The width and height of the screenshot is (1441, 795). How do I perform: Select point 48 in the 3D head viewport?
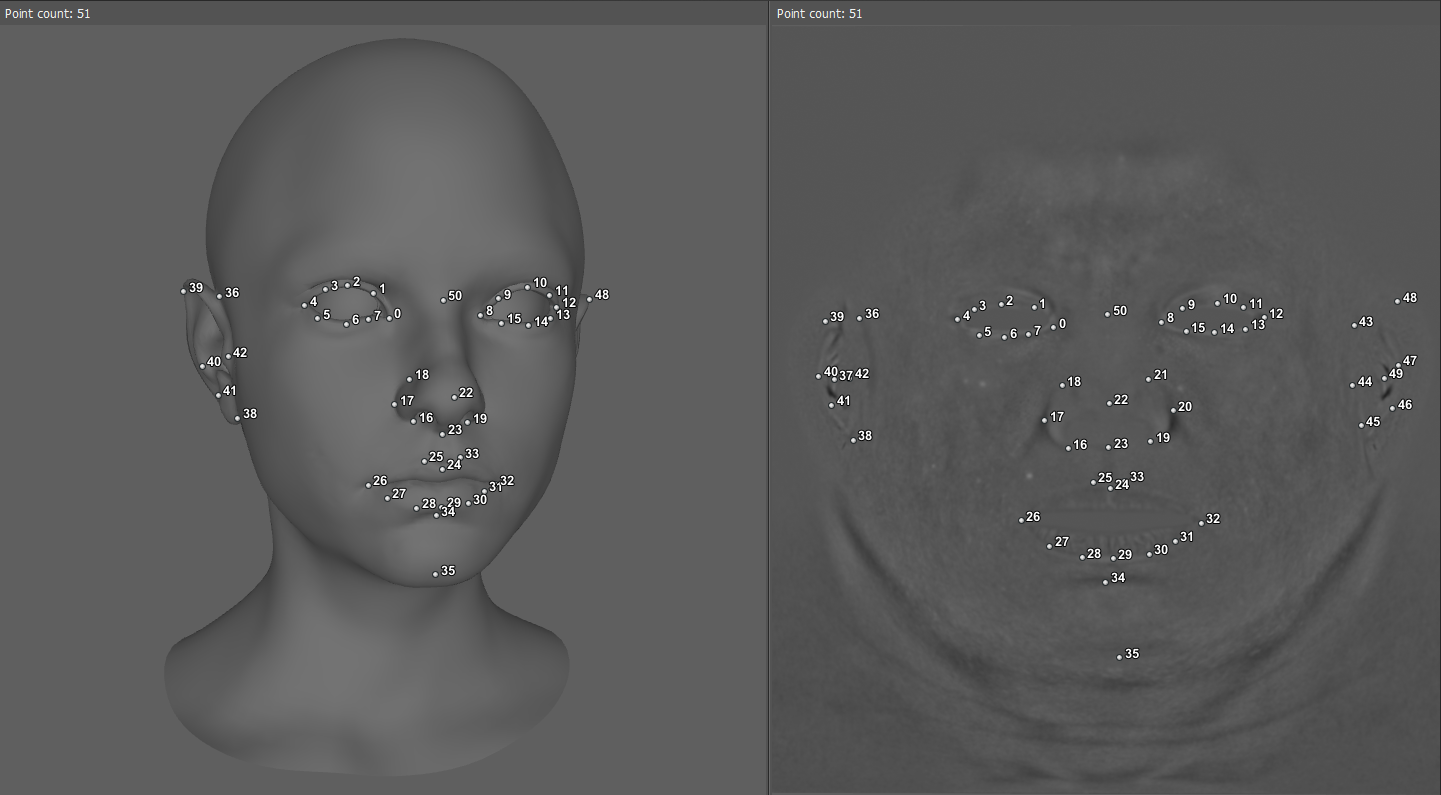[x=589, y=298]
